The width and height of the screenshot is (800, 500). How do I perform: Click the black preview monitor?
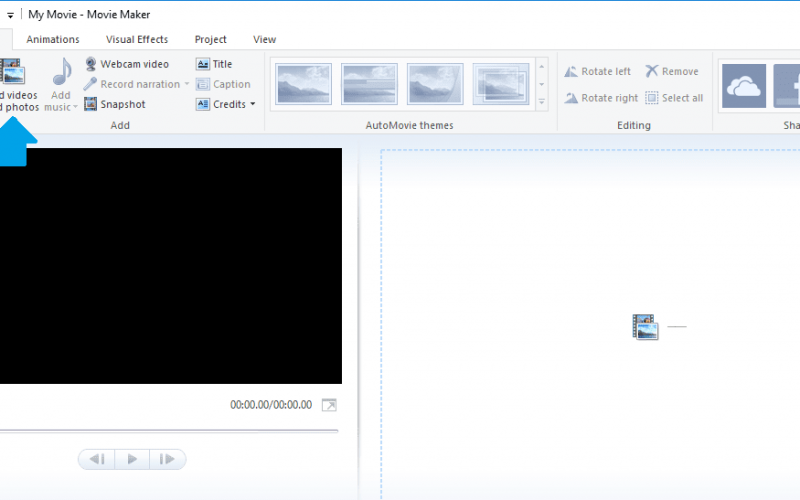coord(171,266)
